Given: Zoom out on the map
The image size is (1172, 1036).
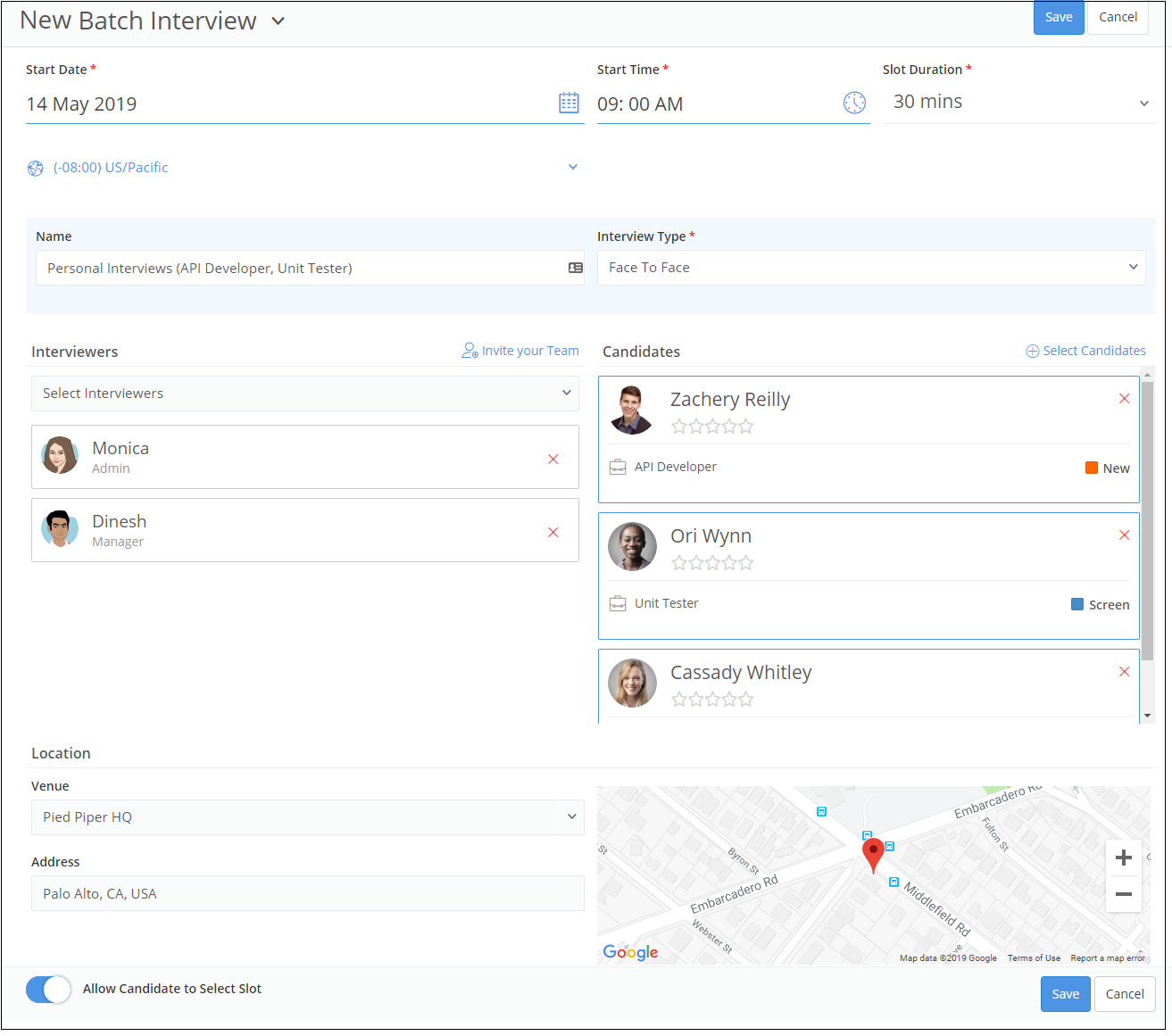Looking at the screenshot, I should (1123, 893).
